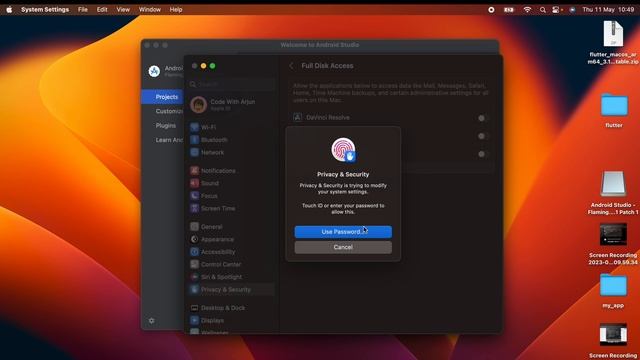Select Bluetooth in settings sidebar
This screenshot has width=640, height=360.
pos(232,140)
